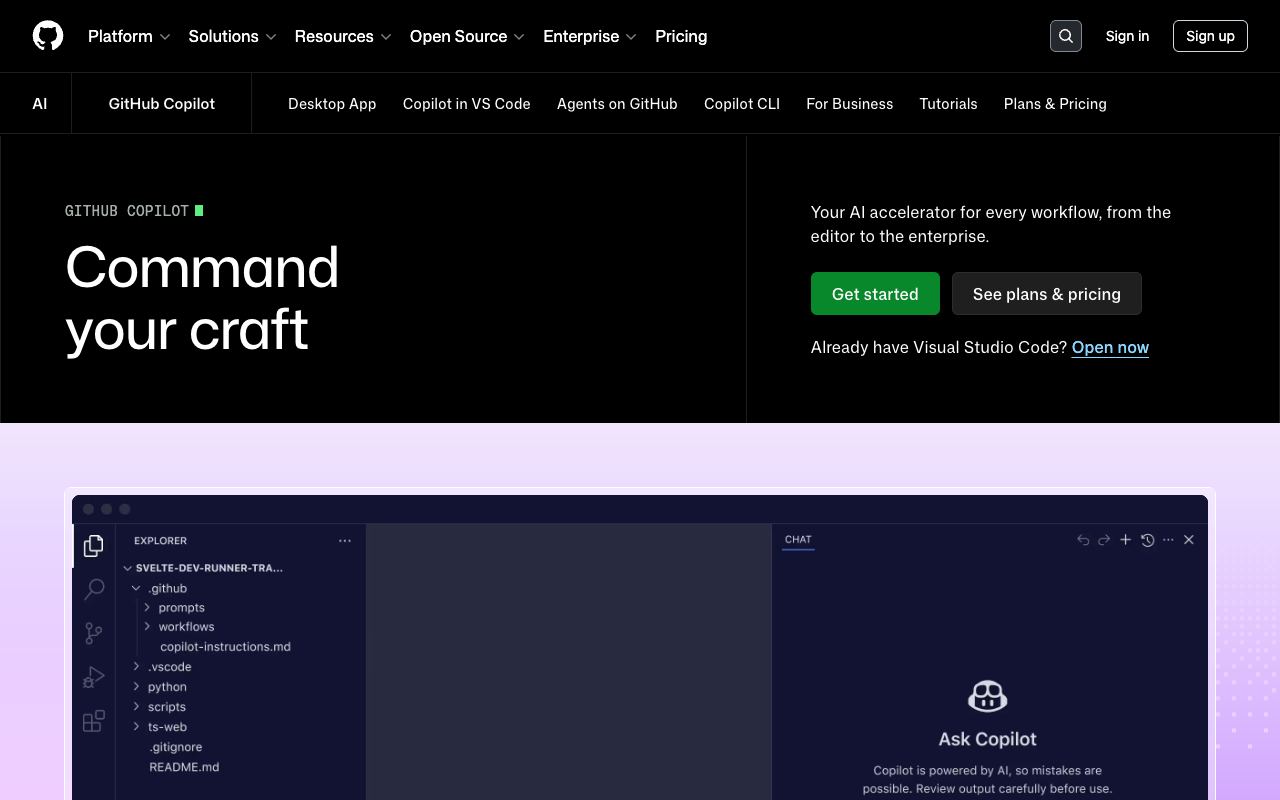The width and height of the screenshot is (1280, 800).
Task: Expand the Open Source menu
Action: point(467,36)
